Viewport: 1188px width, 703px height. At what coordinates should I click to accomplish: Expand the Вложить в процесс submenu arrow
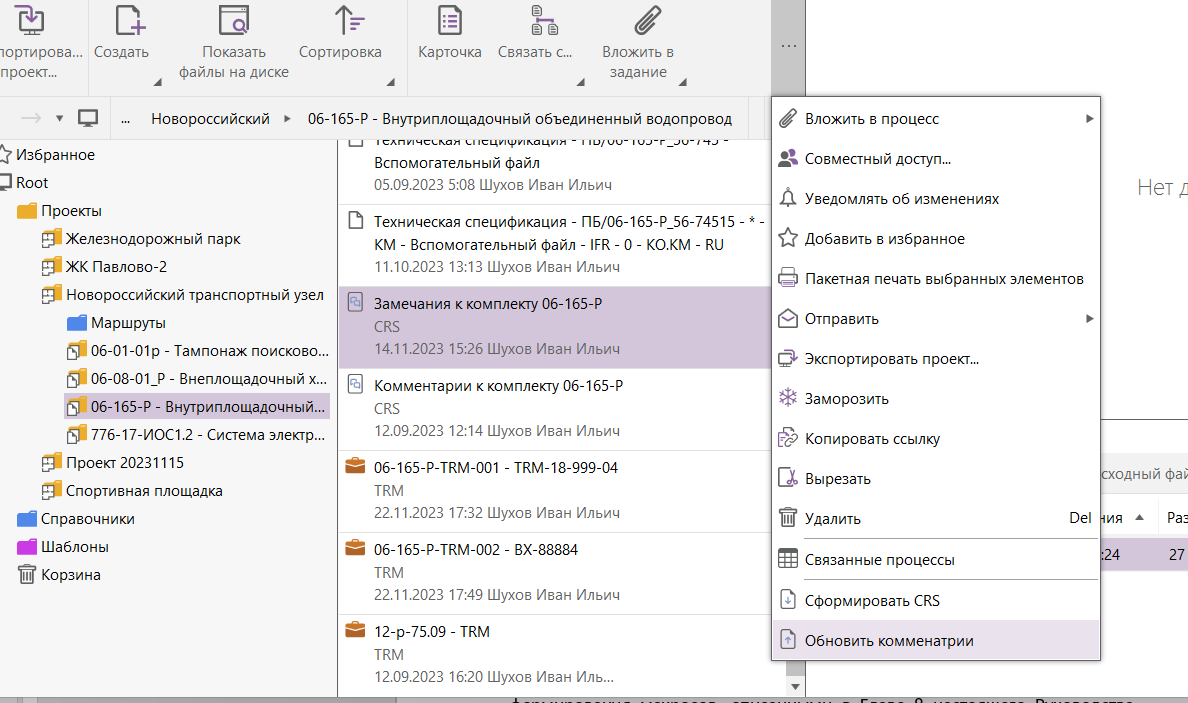[x=1089, y=119]
